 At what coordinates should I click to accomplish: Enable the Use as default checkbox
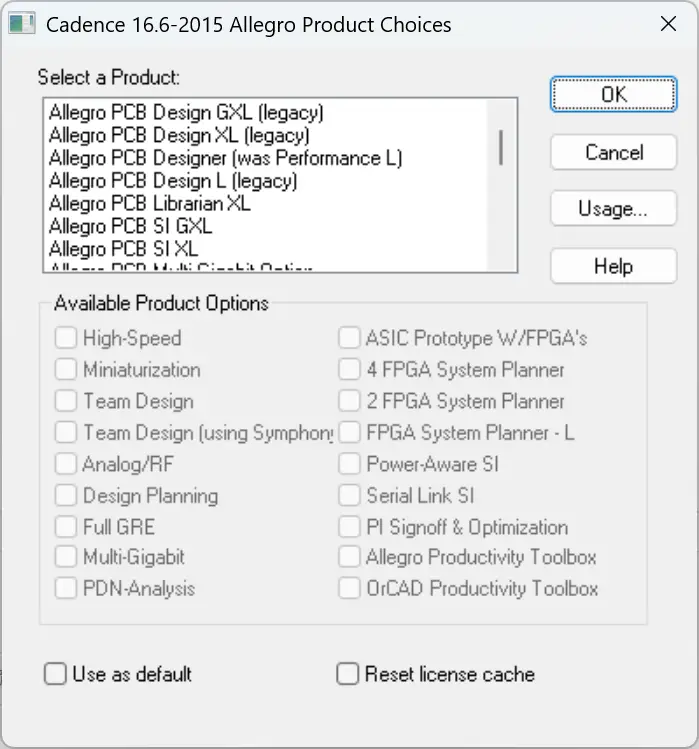(55, 674)
